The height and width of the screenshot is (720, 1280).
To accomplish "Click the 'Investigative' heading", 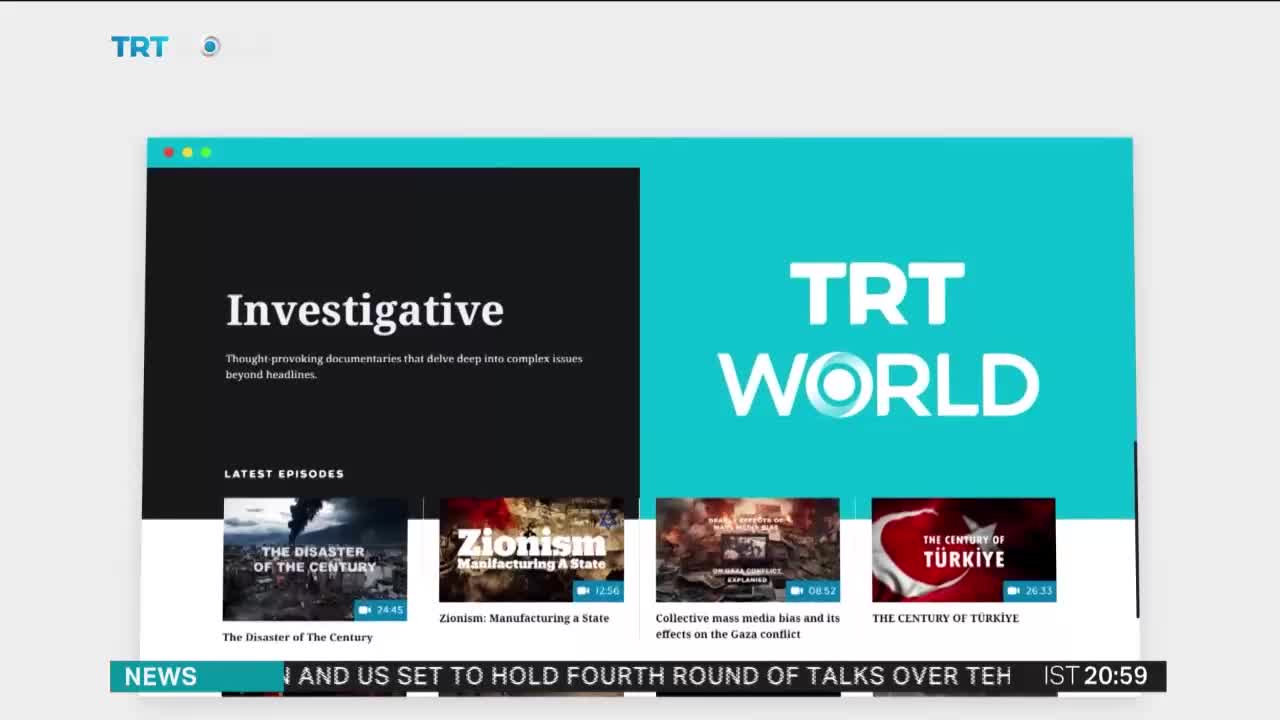I will (364, 310).
